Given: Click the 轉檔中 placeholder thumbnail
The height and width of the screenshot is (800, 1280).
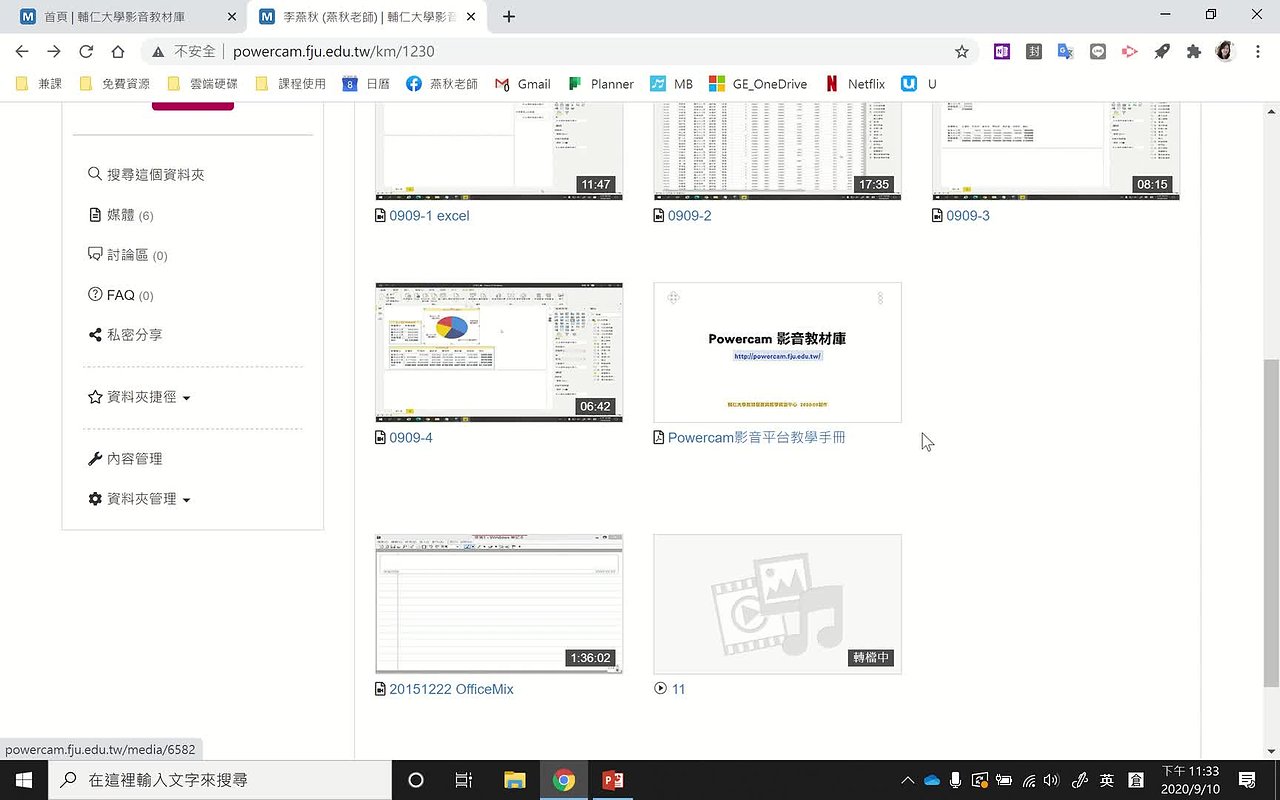Looking at the screenshot, I should coord(777,604).
